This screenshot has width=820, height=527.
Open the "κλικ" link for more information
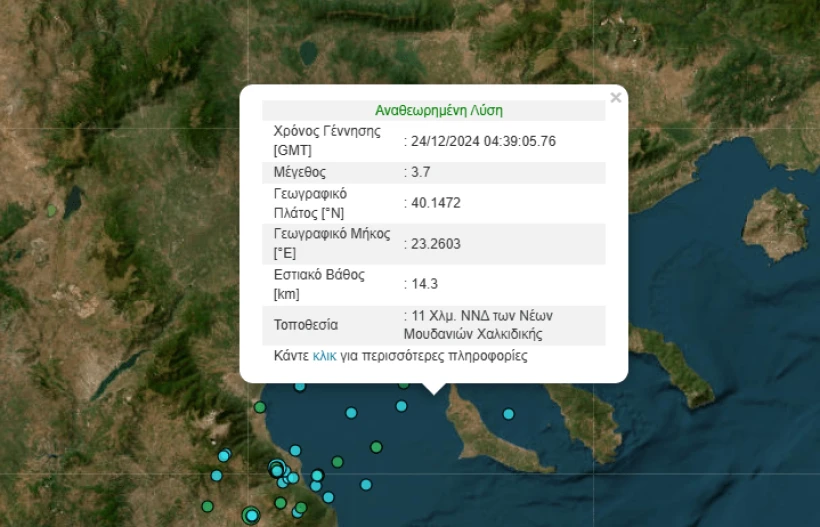coord(324,356)
